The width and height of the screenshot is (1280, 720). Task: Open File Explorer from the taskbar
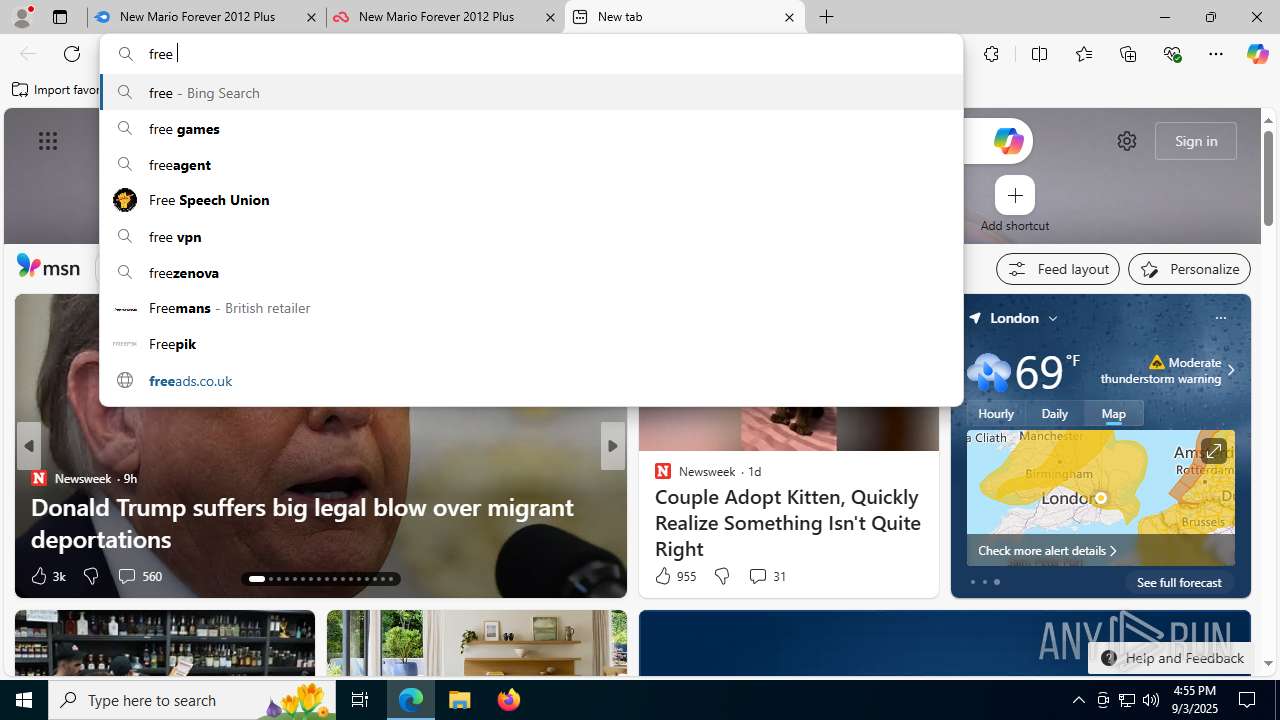click(460, 700)
